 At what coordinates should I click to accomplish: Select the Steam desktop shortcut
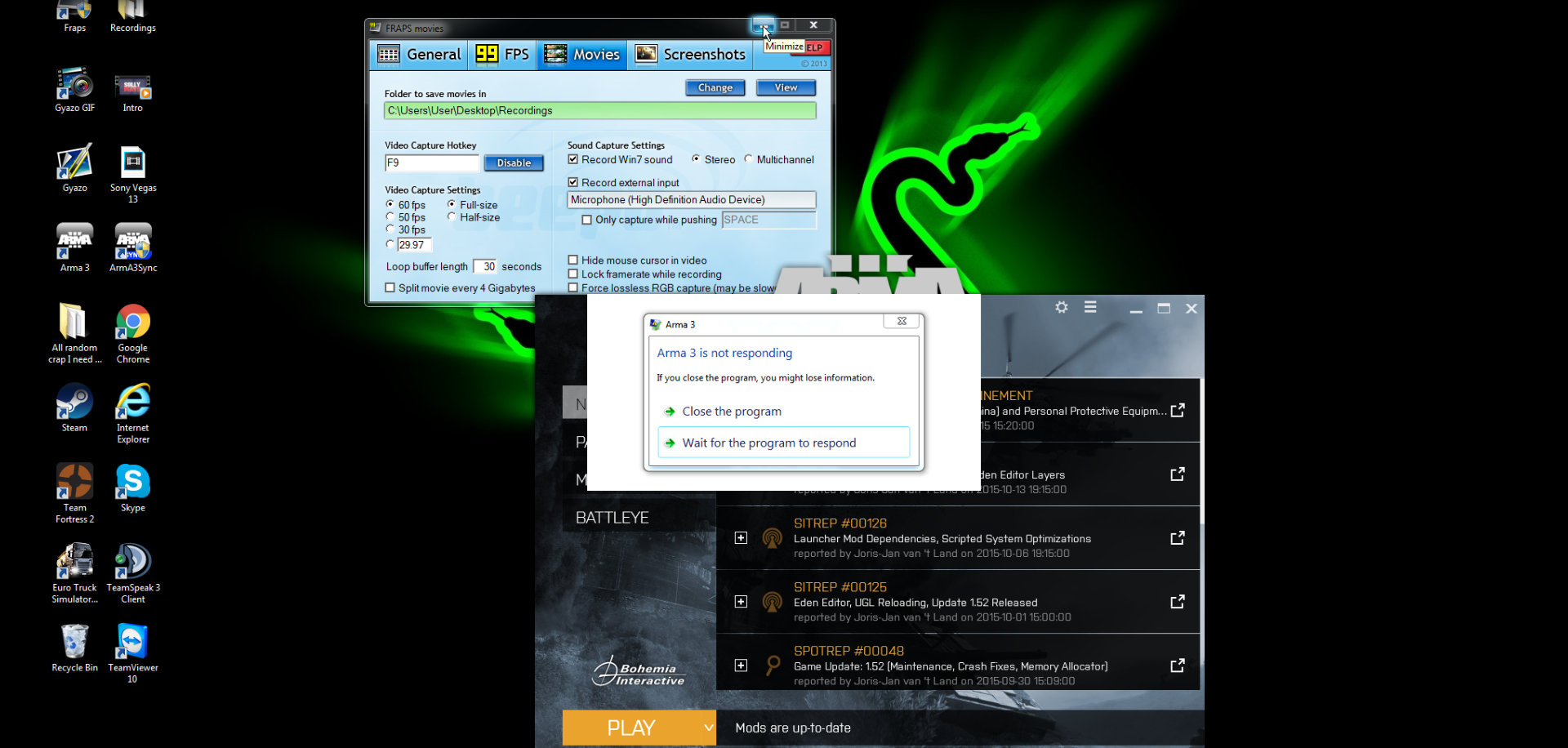[x=74, y=407]
